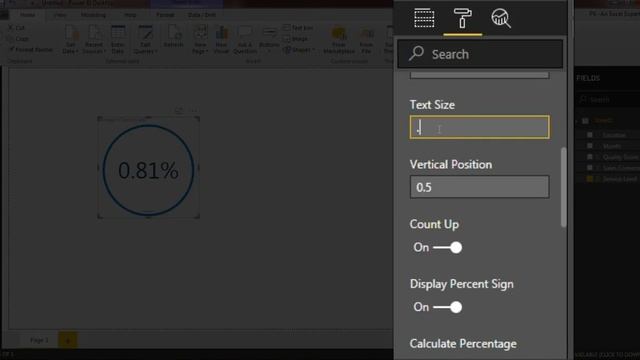Select the Format paint roller icon
The width and height of the screenshot is (640, 360).
[x=462, y=18]
